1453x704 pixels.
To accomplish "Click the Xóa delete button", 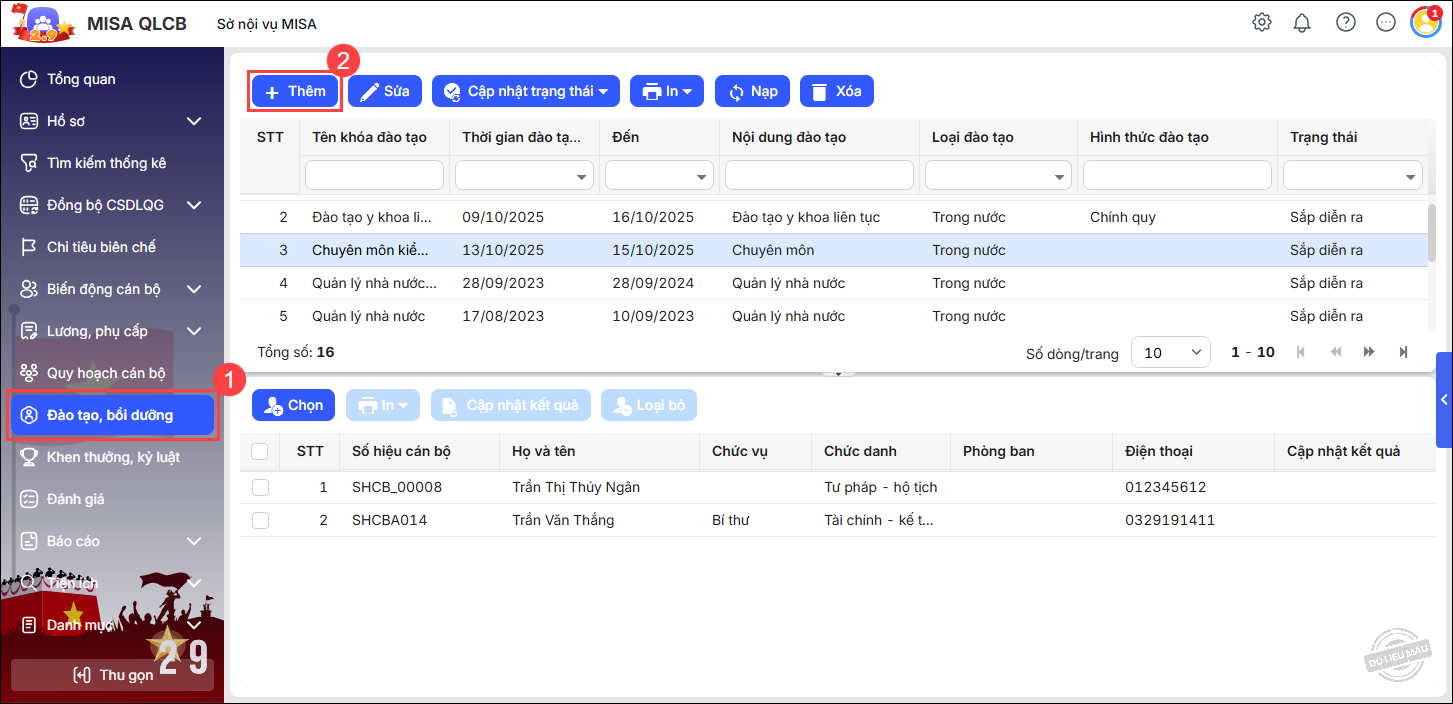I will (x=836, y=91).
